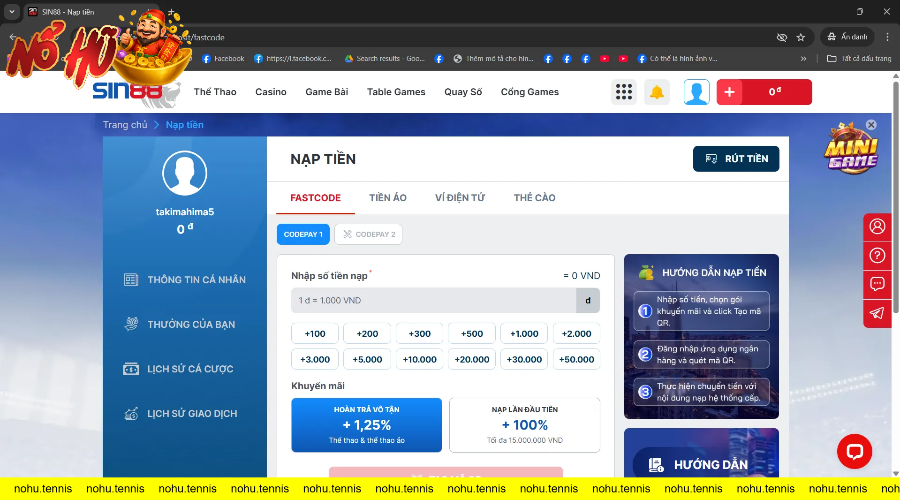Select the CODEPAY 2 option
This screenshot has width=900, height=500.
368,234
